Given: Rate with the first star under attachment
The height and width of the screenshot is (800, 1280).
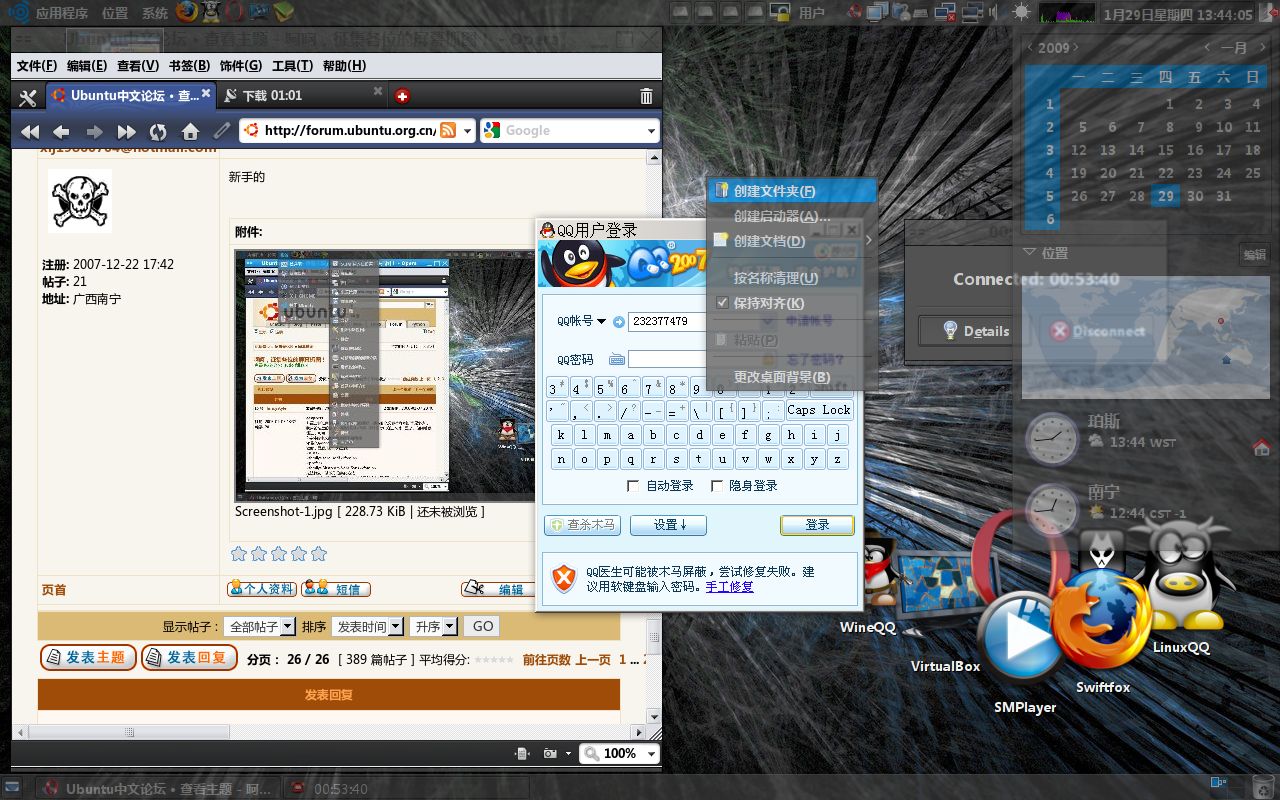Looking at the screenshot, I should pos(239,553).
